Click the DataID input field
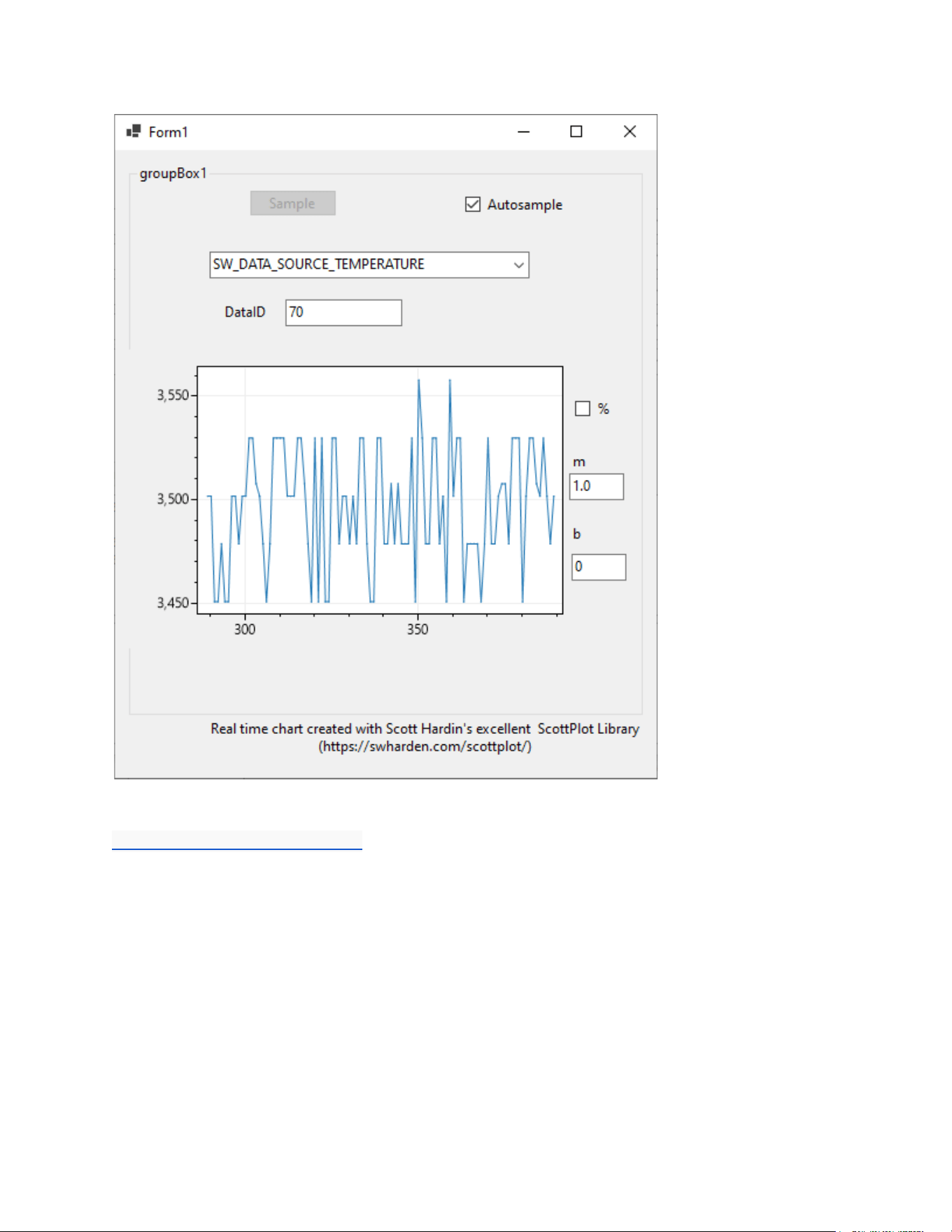The height and width of the screenshot is (1232, 952). 343,313
